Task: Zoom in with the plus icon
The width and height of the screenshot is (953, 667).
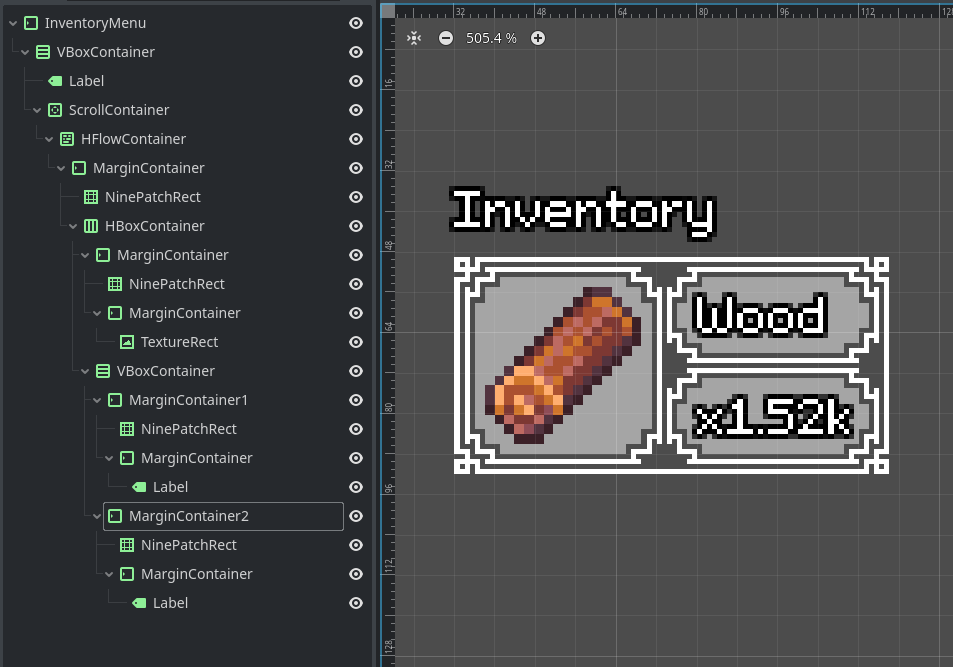Action: (538, 38)
